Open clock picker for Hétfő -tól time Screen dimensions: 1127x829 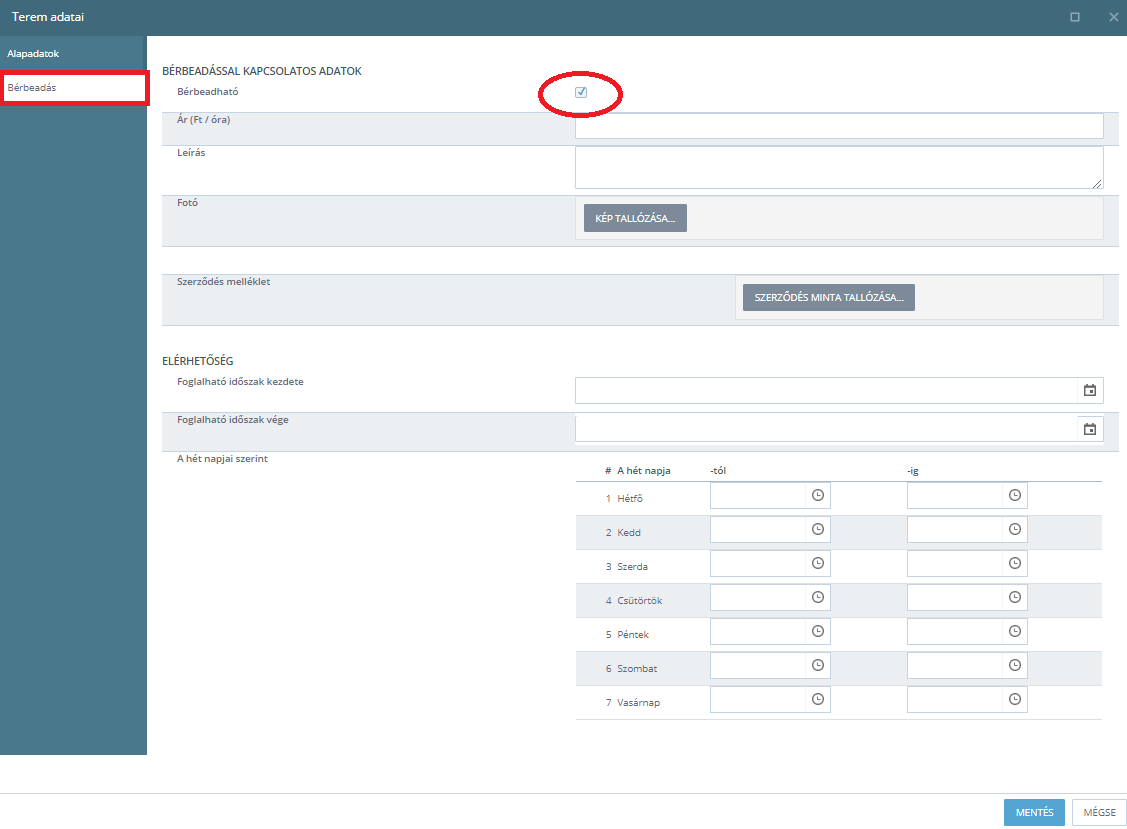pos(818,495)
